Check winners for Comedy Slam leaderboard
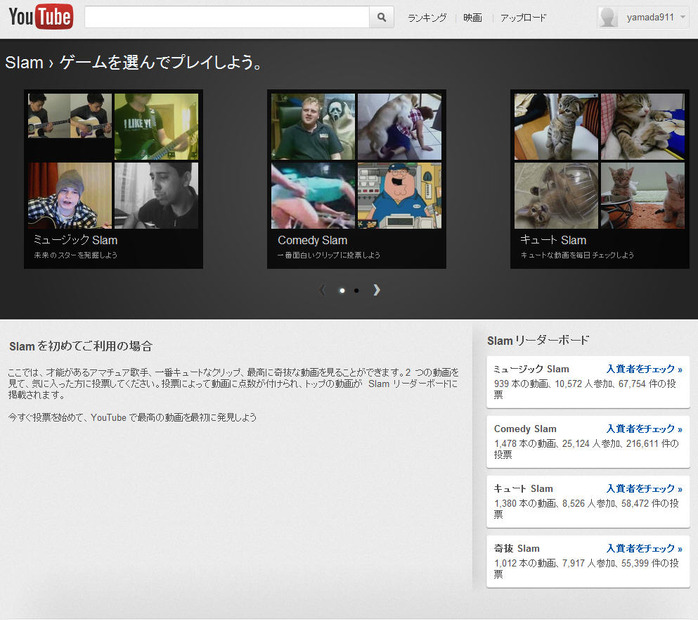This screenshot has width=698, height=620. [x=644, y=429]
